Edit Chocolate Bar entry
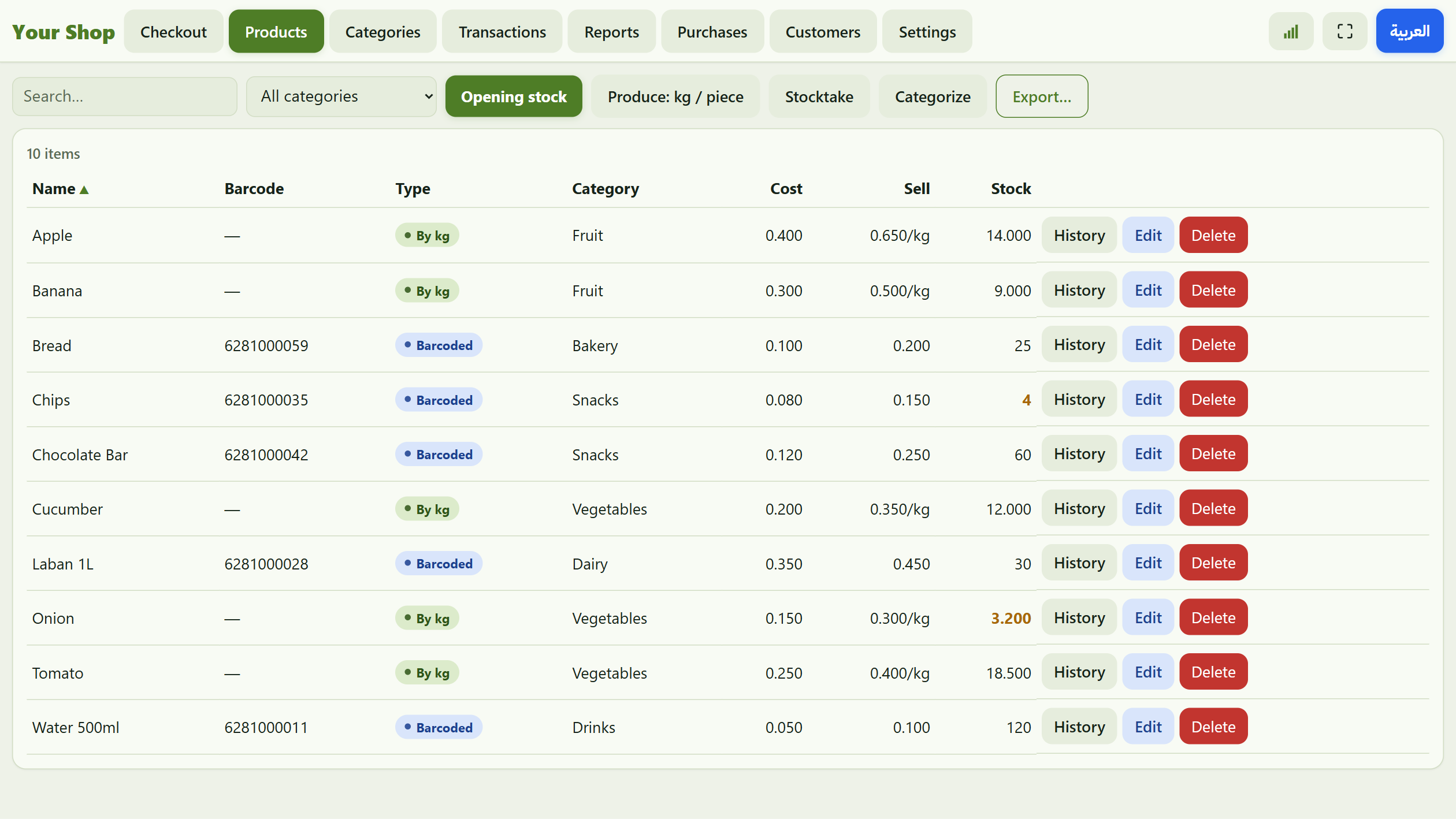 pos(1148,453)
